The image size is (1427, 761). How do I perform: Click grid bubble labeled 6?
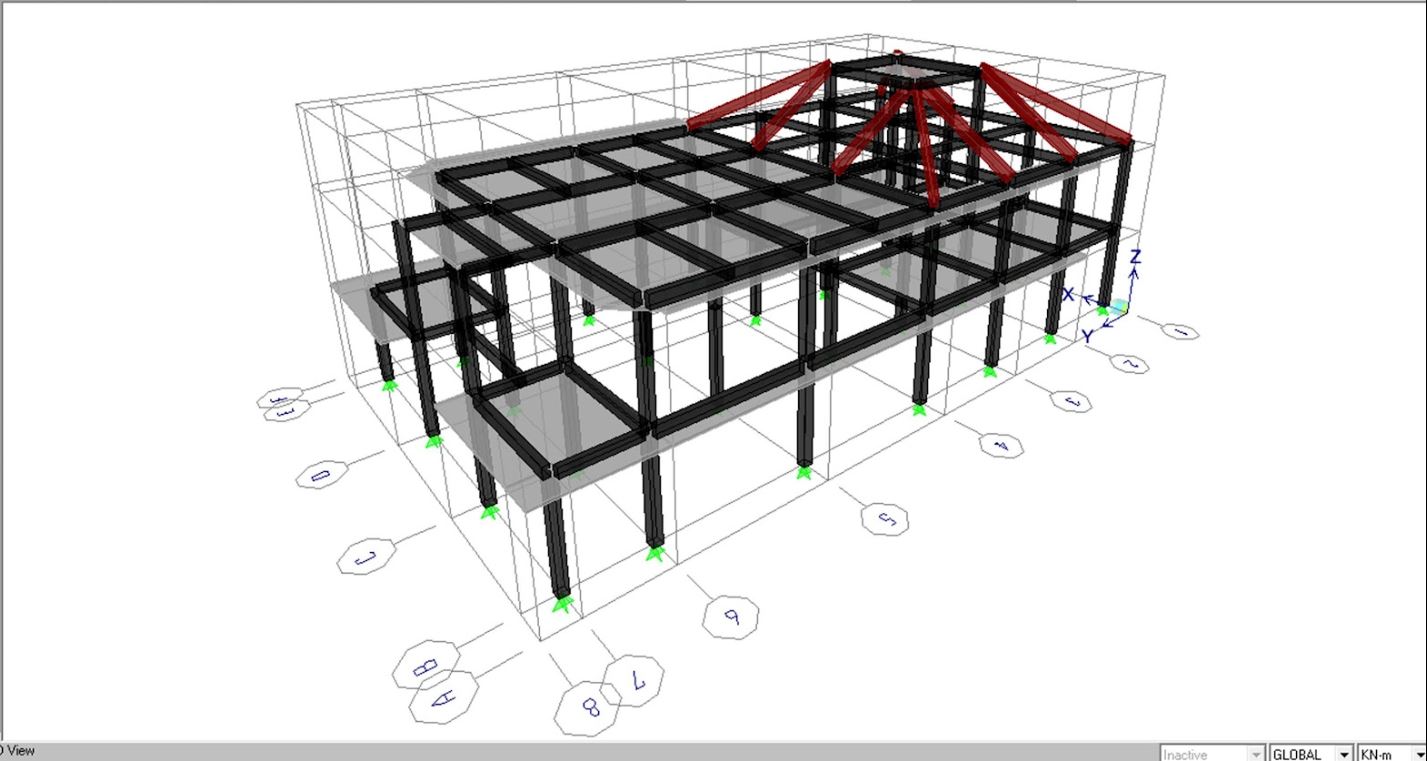pyautogui.click(x=730, y=616)
